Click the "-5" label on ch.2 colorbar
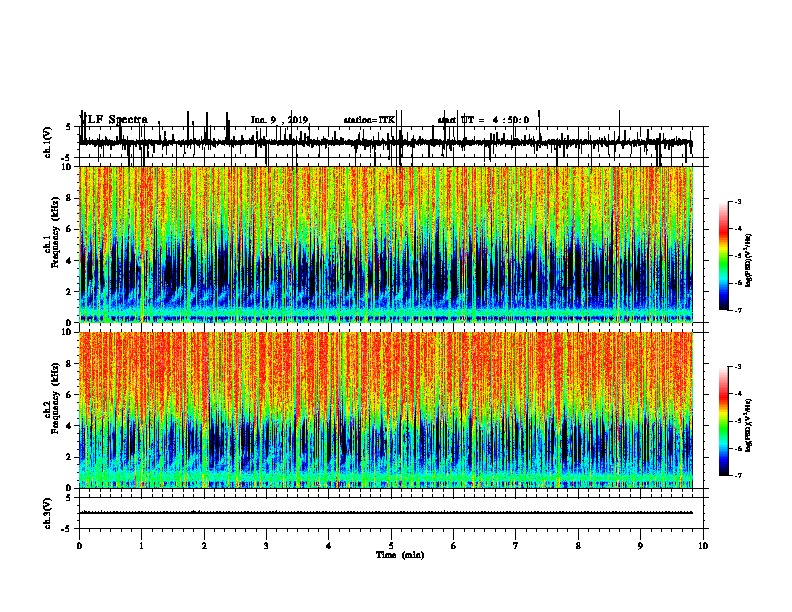Viewport: 792px width, 612px height. 737,421
